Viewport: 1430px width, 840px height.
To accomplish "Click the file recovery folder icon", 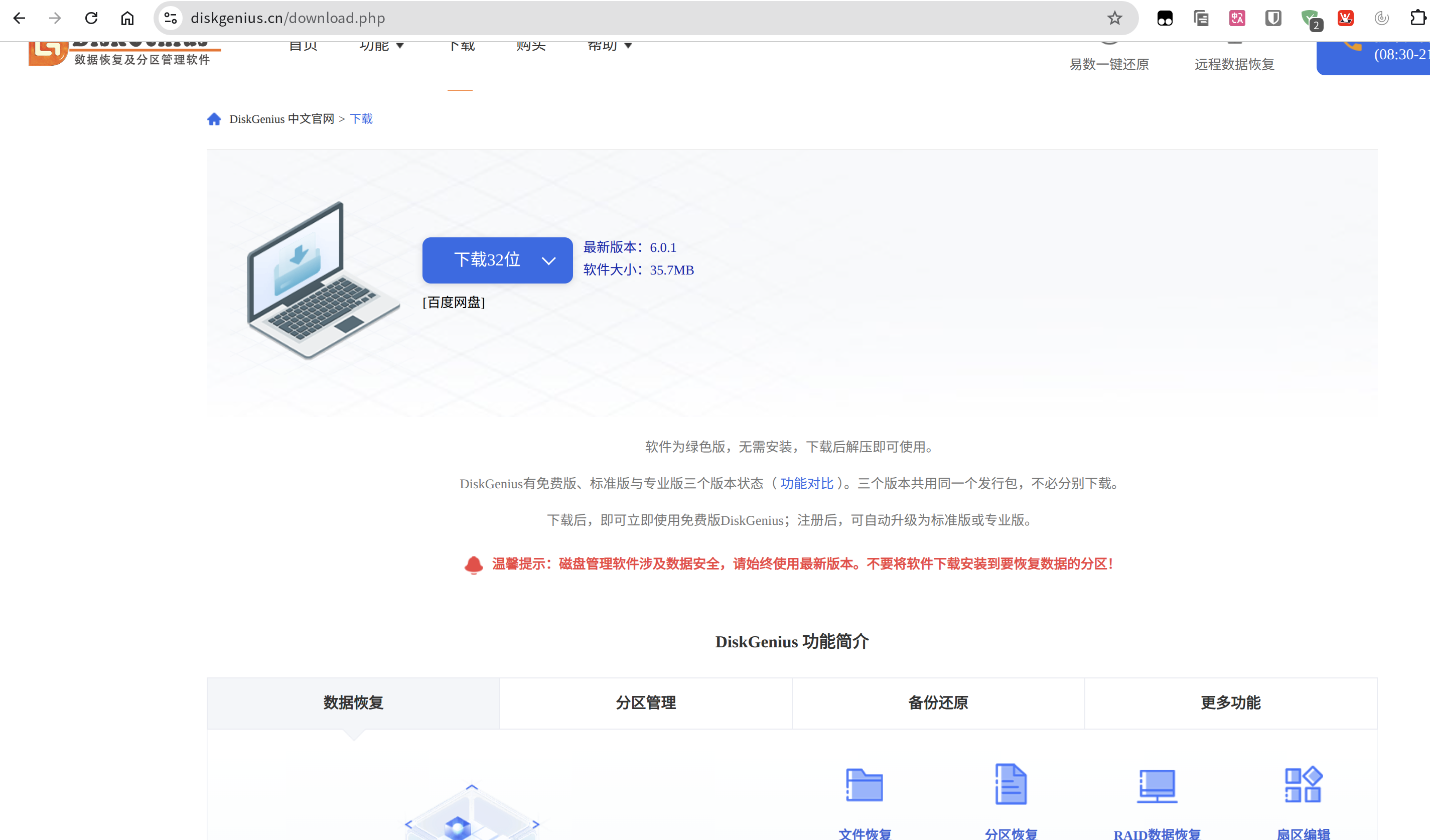I will (864, 785).
